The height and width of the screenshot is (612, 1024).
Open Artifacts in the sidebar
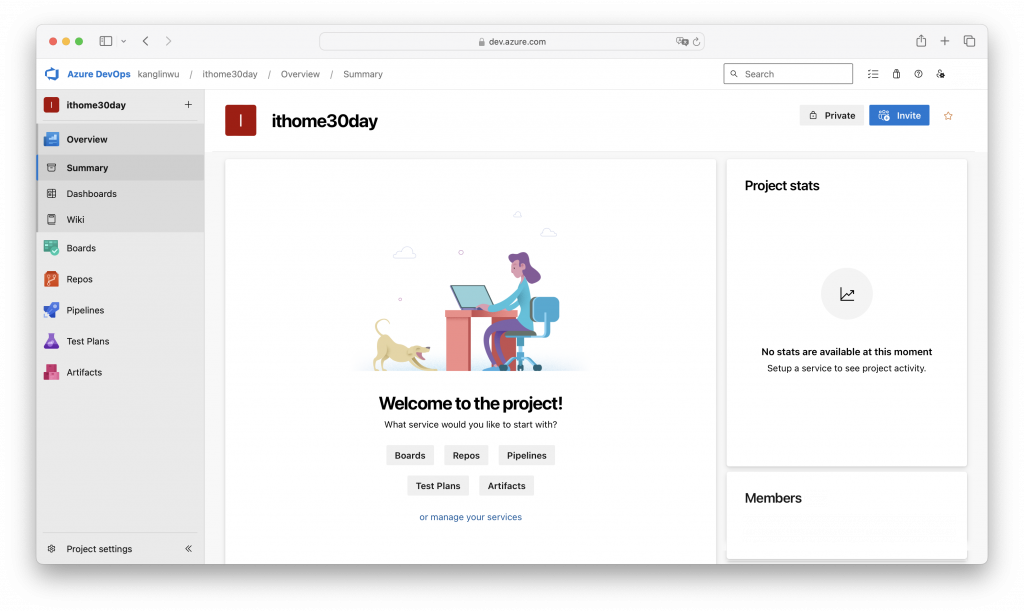click(x=121, y=372)
